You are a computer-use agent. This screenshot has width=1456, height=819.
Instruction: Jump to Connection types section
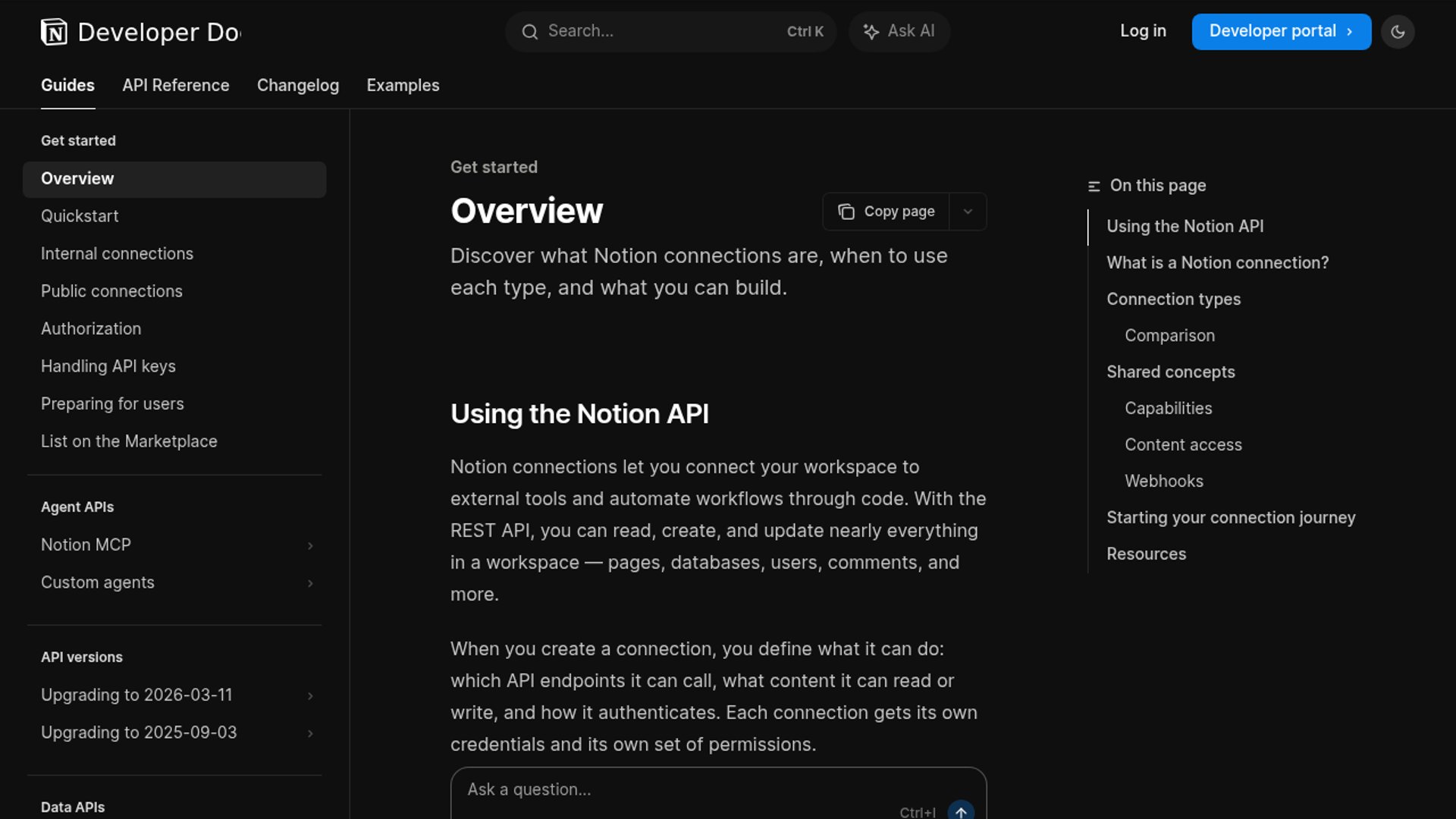coord(1173,300)
